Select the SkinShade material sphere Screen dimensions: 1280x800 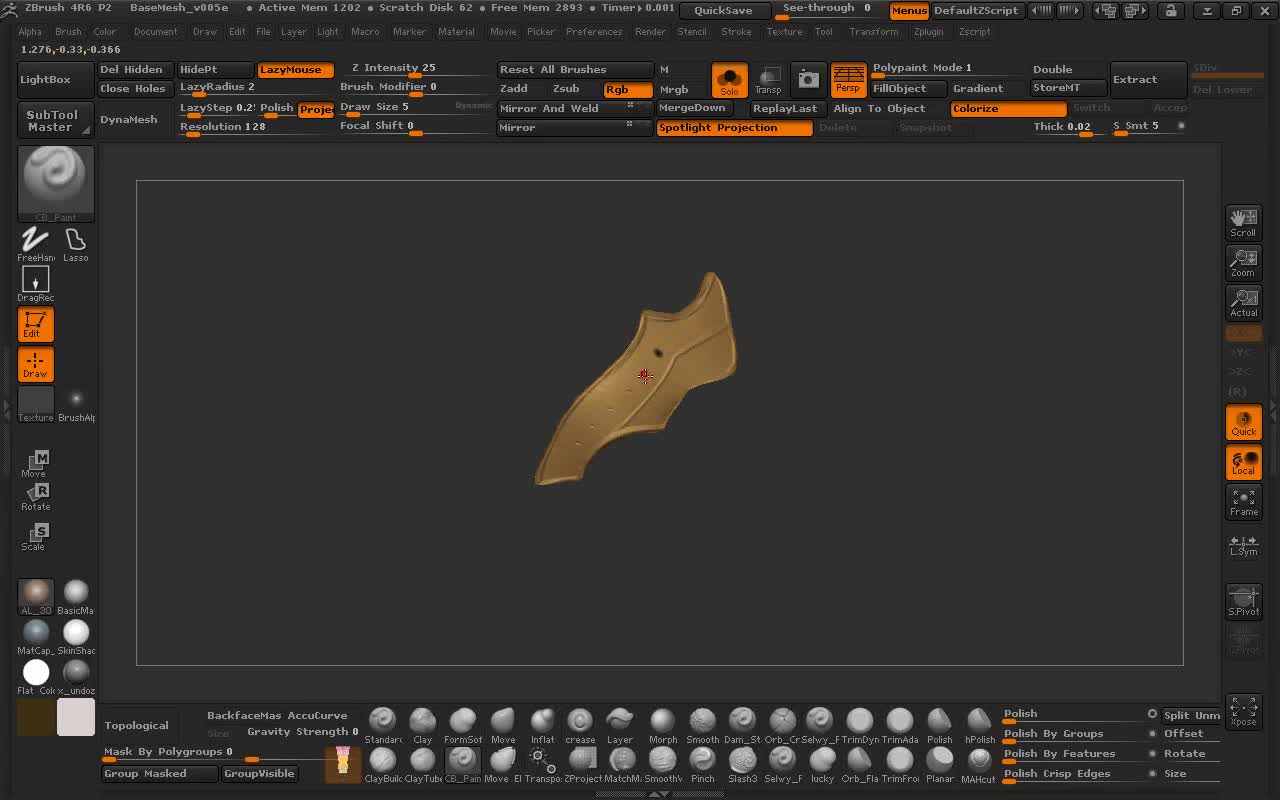click(76, 637)
